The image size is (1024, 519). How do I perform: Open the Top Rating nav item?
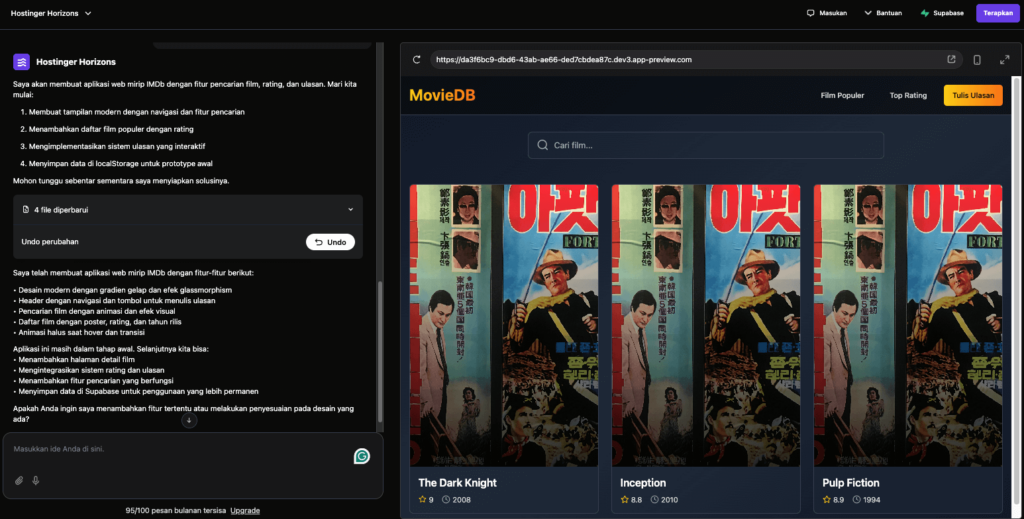pyautogui.click(x=908, y=95)
